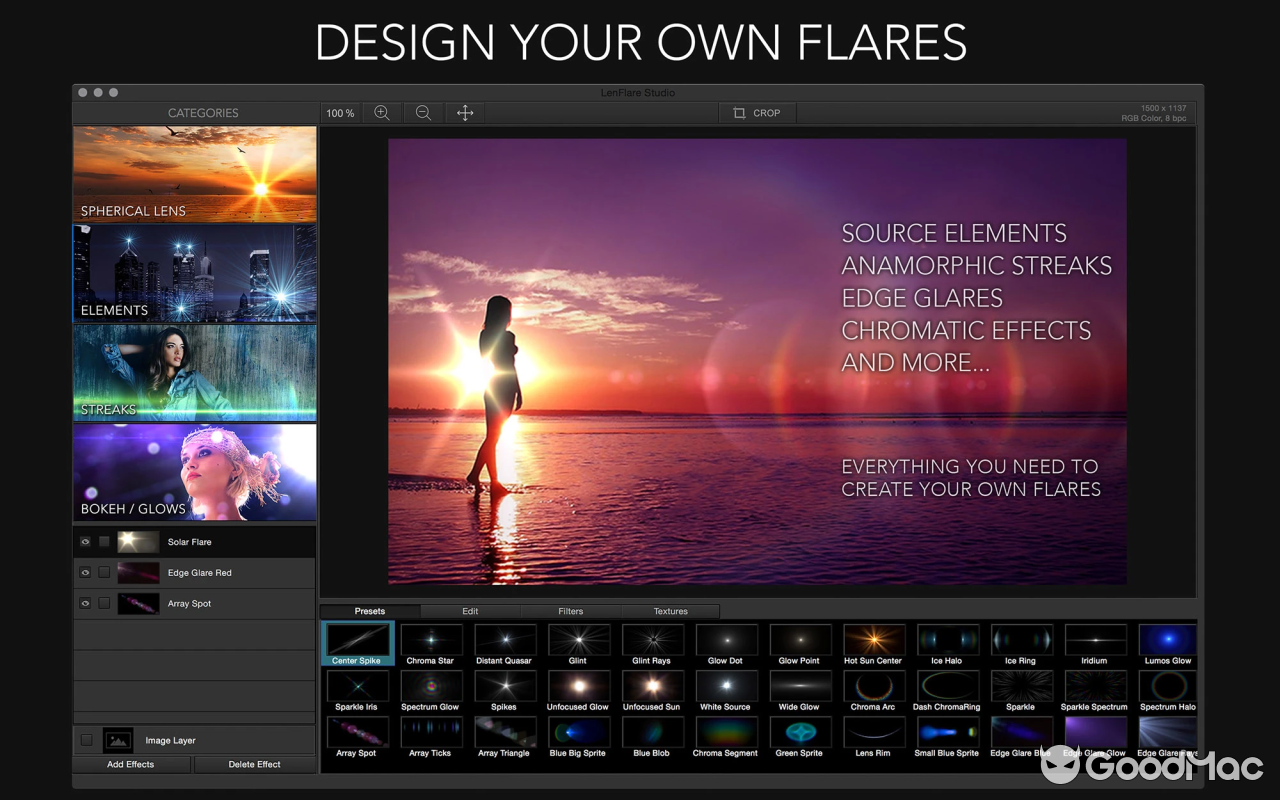
Task: Apply the Chroma Arc preset
Action: click(874, 686)
